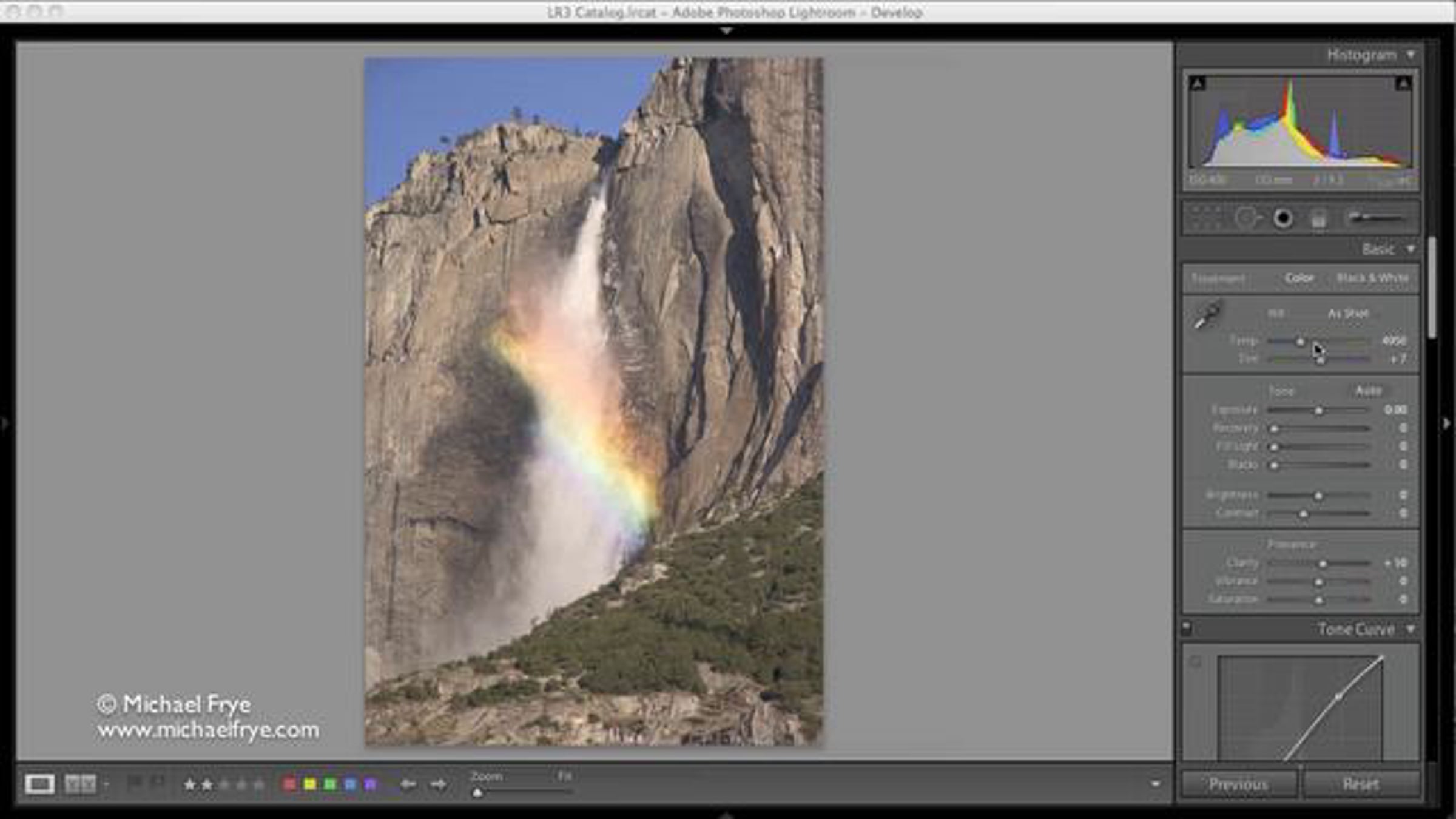1456x819 pixels.
Task: Toggle highlight clipping indicator in histogram
Action: [x=1403, y=84]
